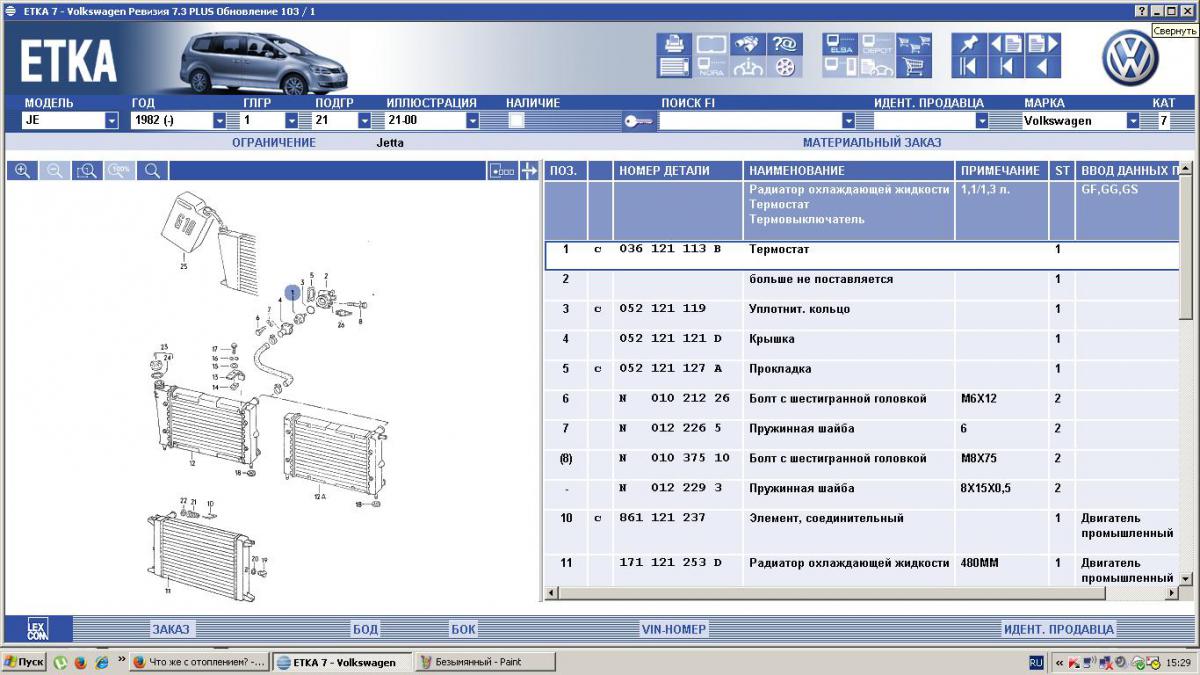1200x675 pixels.
Task: Click the RU language indicator in tray
Action: pyautogui.click(x=1037, y=662)
